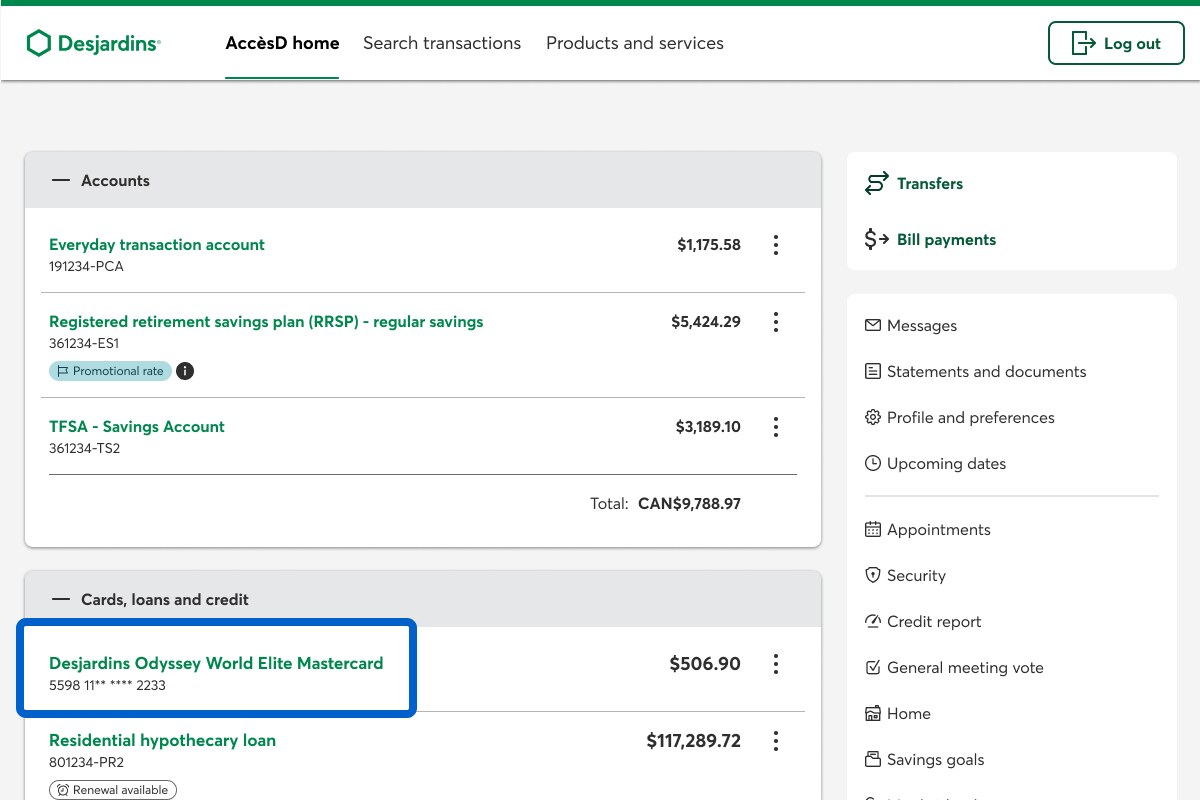Collapse the Cards, loans and credit section
The image size is (1200, 800).
click(x=61, y=600)
